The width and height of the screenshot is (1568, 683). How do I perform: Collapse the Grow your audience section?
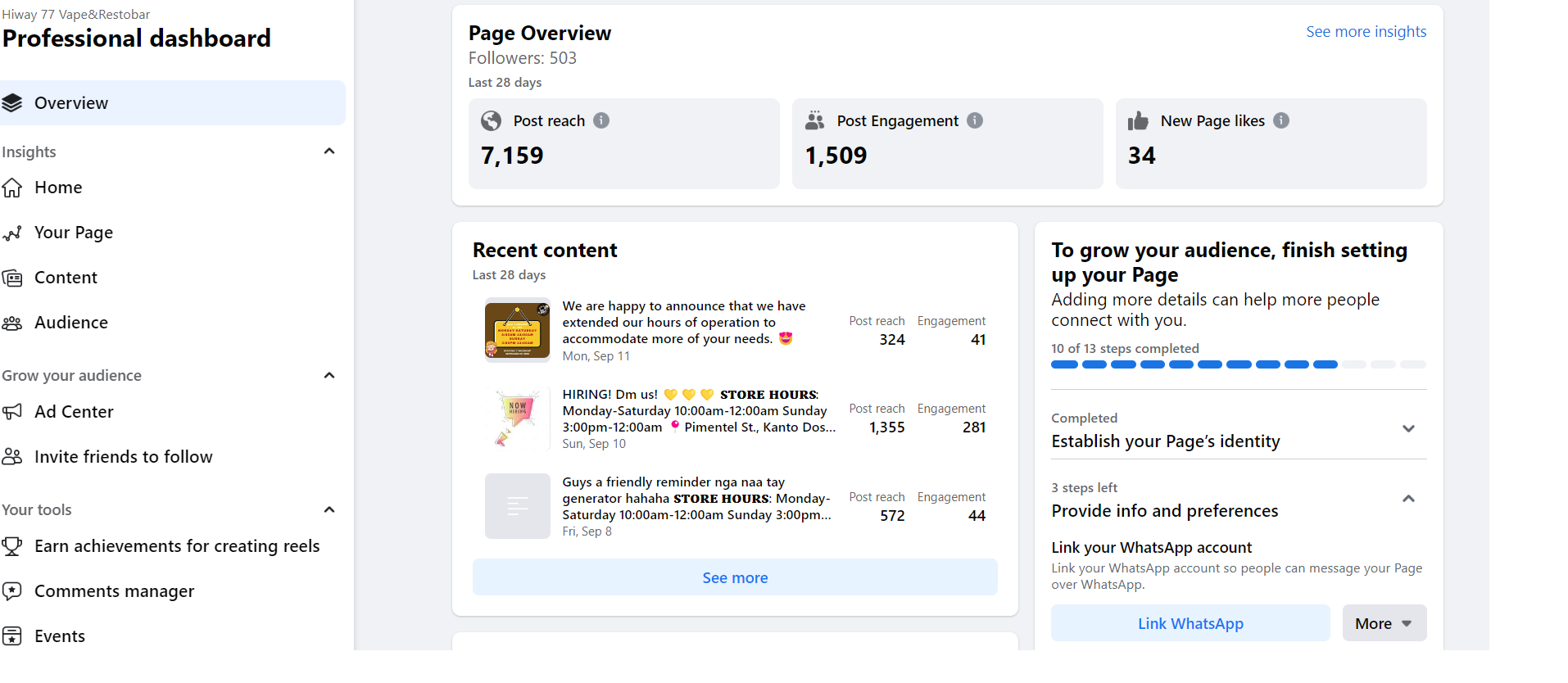pos(329,376)
